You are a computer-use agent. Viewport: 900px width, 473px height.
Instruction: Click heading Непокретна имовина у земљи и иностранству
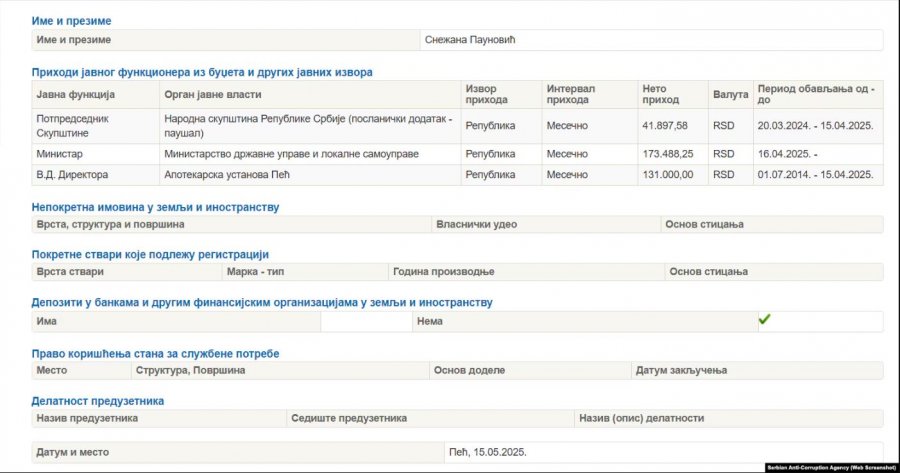(x=156, y=207)
